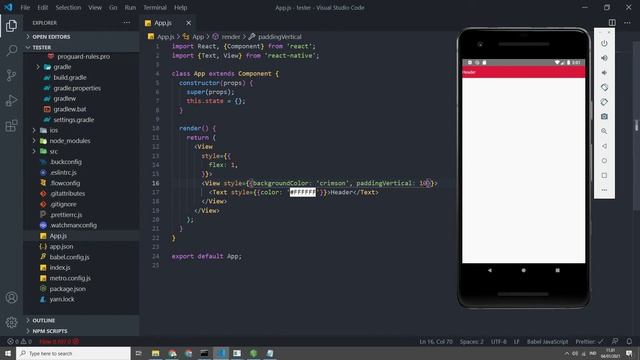Close the App.js editor tab
Image resolution: width=640 pixels, height=360 pixels.
[188, 23]
